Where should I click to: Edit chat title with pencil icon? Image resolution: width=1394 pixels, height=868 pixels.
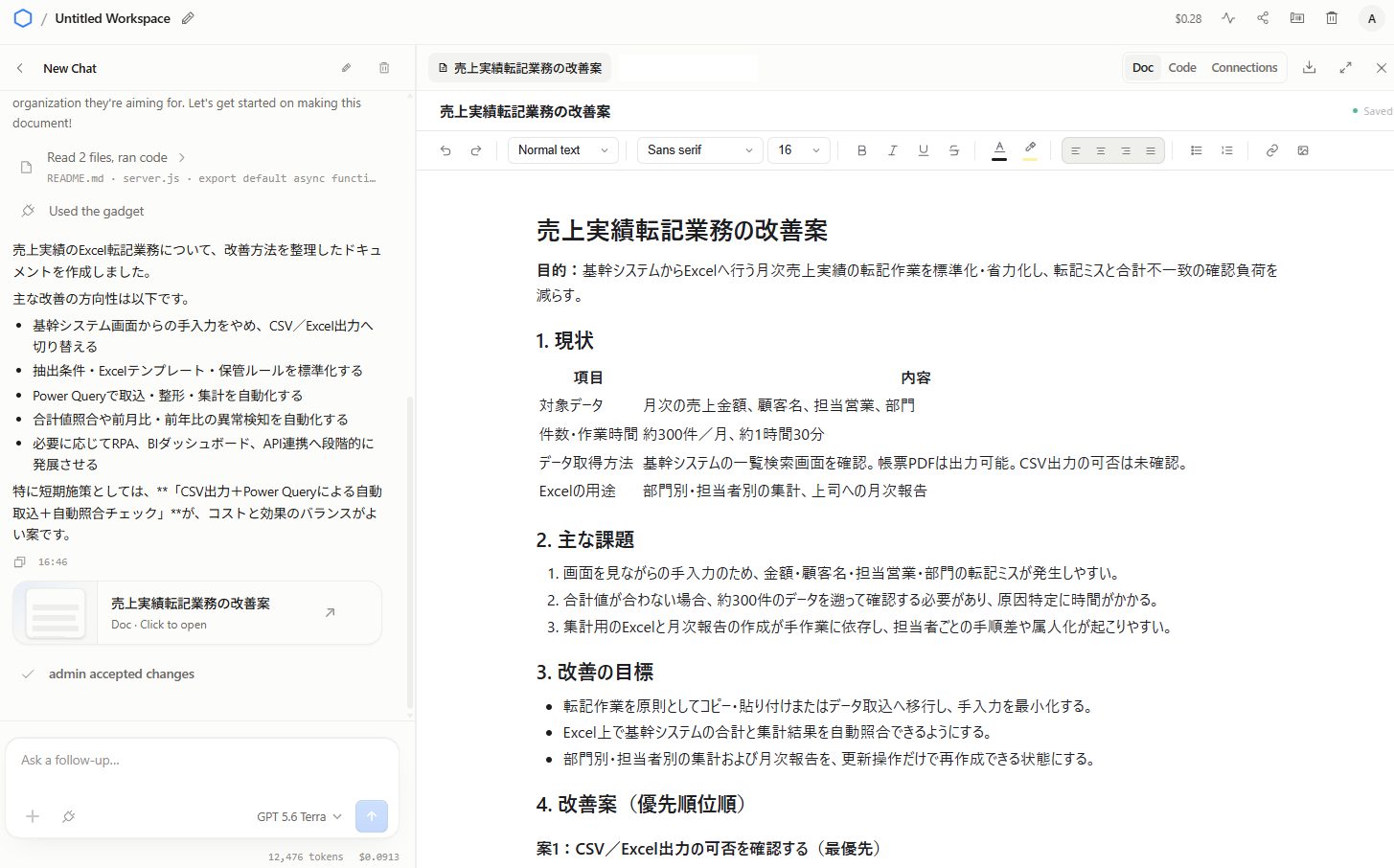346,68
